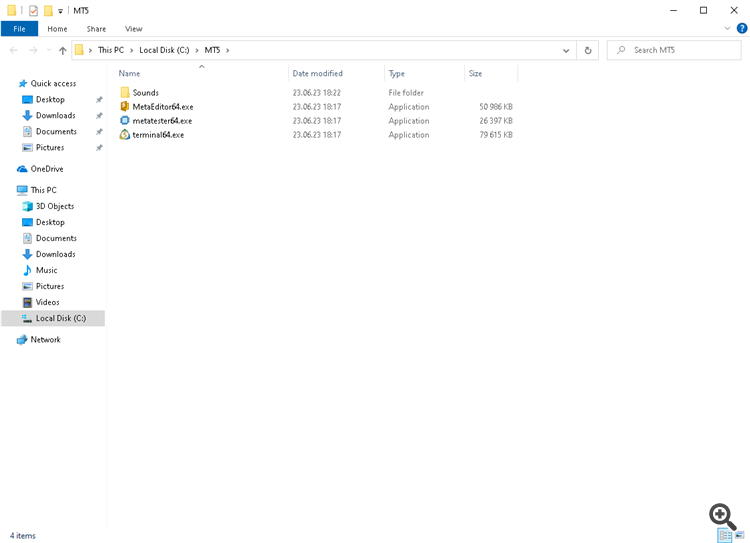The height and width of the screenshot is (543, 750).
Task: Open Customize Quick Access Toolbar dropdown
Action: (60, 11)
